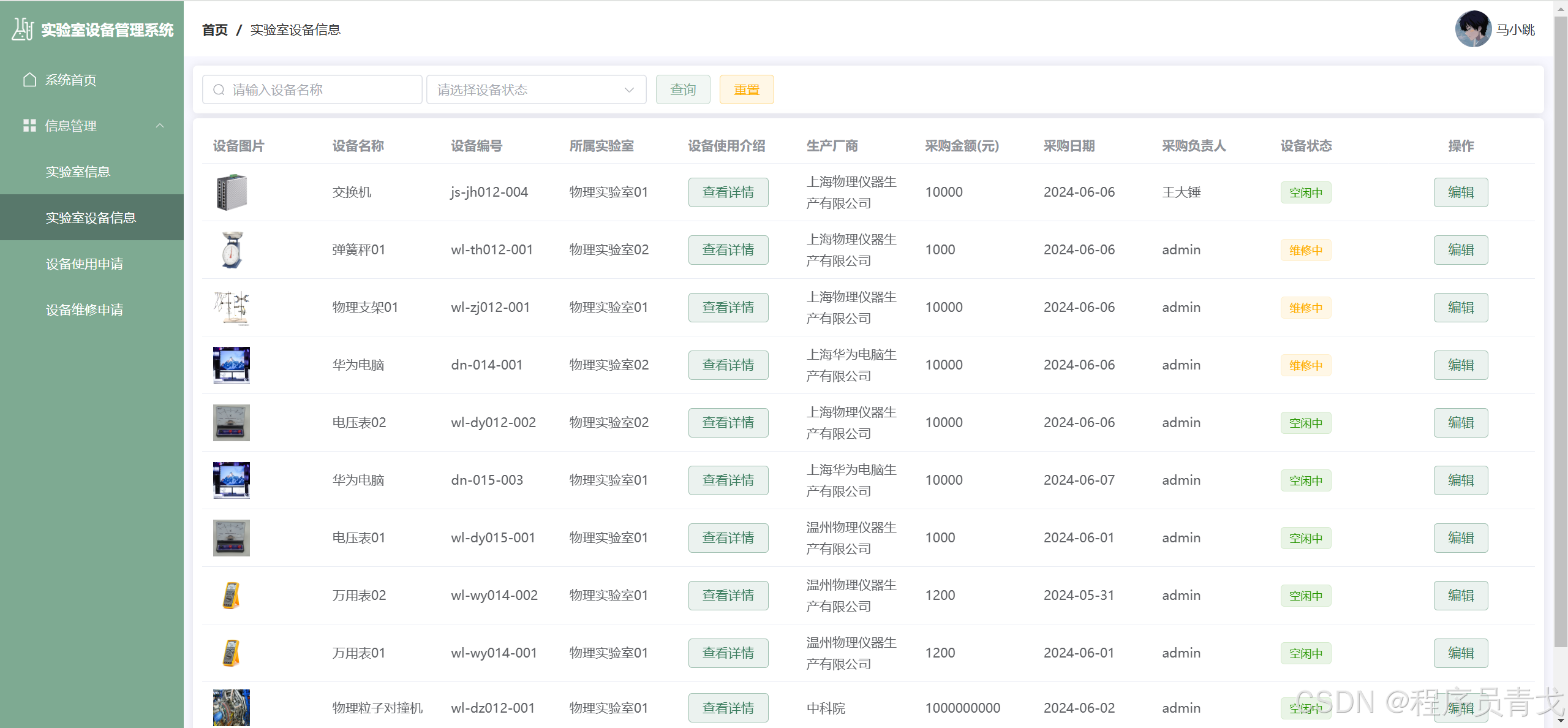1568x728 pixels.
Task: Select 设备维修申请 in the sidebar
Action: [85, 309]
